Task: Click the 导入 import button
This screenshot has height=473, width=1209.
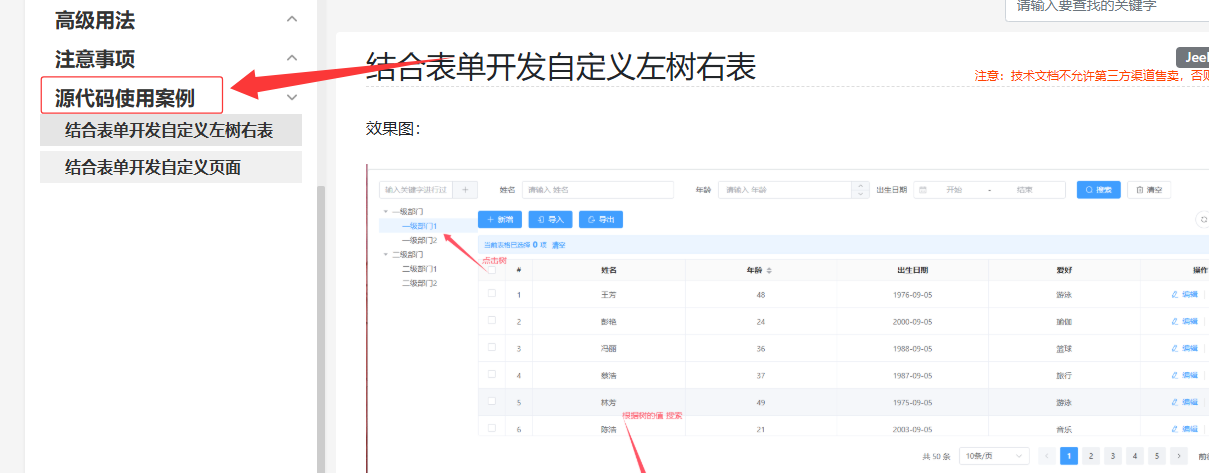Action: 550,219
